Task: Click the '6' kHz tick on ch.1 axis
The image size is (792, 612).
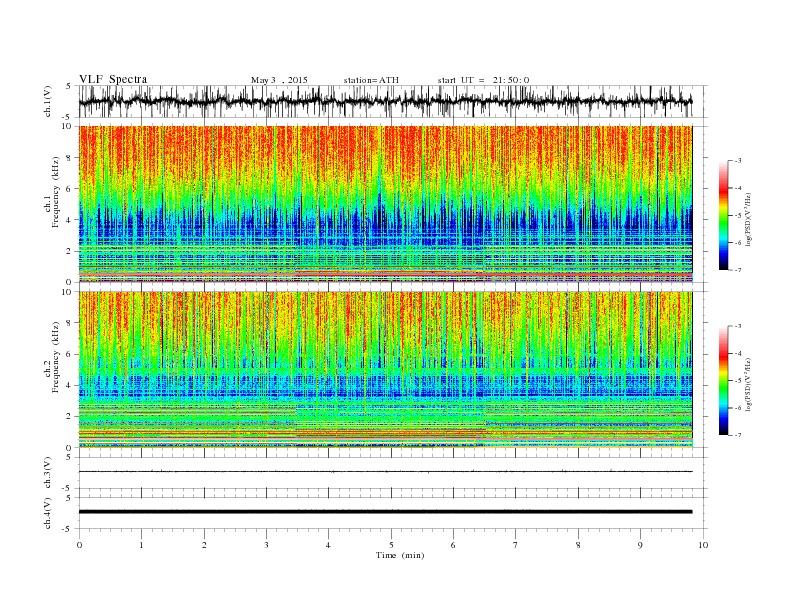Action: tap(69, 189)
